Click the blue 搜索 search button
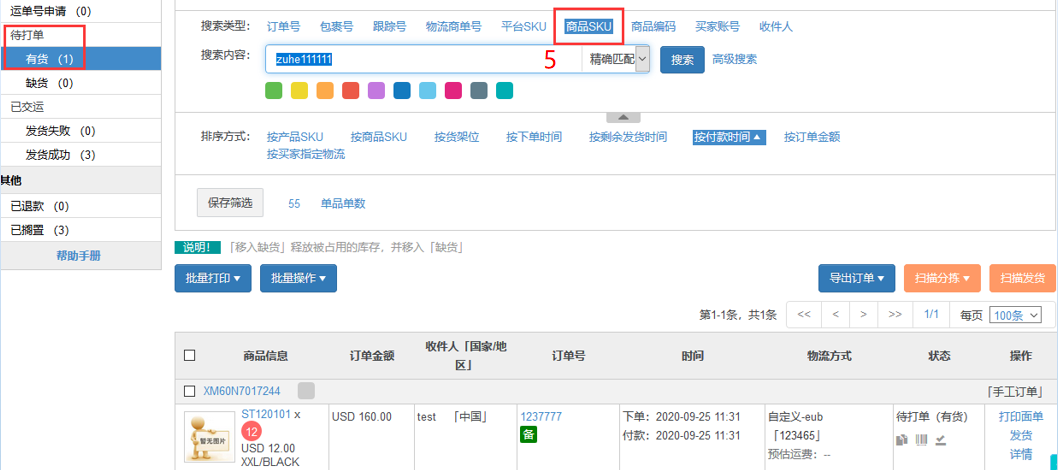 tap(681, 59)
